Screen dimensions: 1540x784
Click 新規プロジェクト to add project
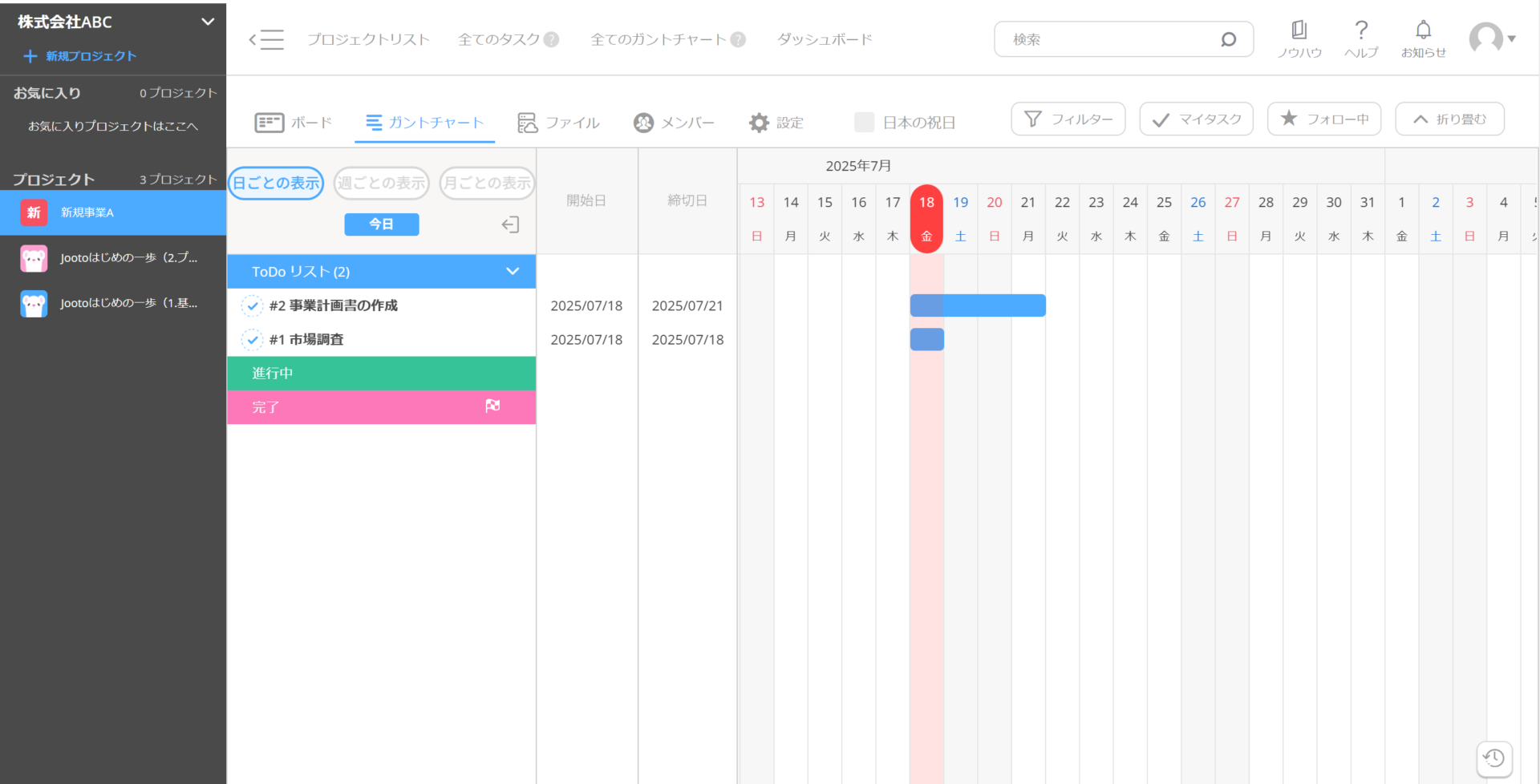[x=80, y=56]
